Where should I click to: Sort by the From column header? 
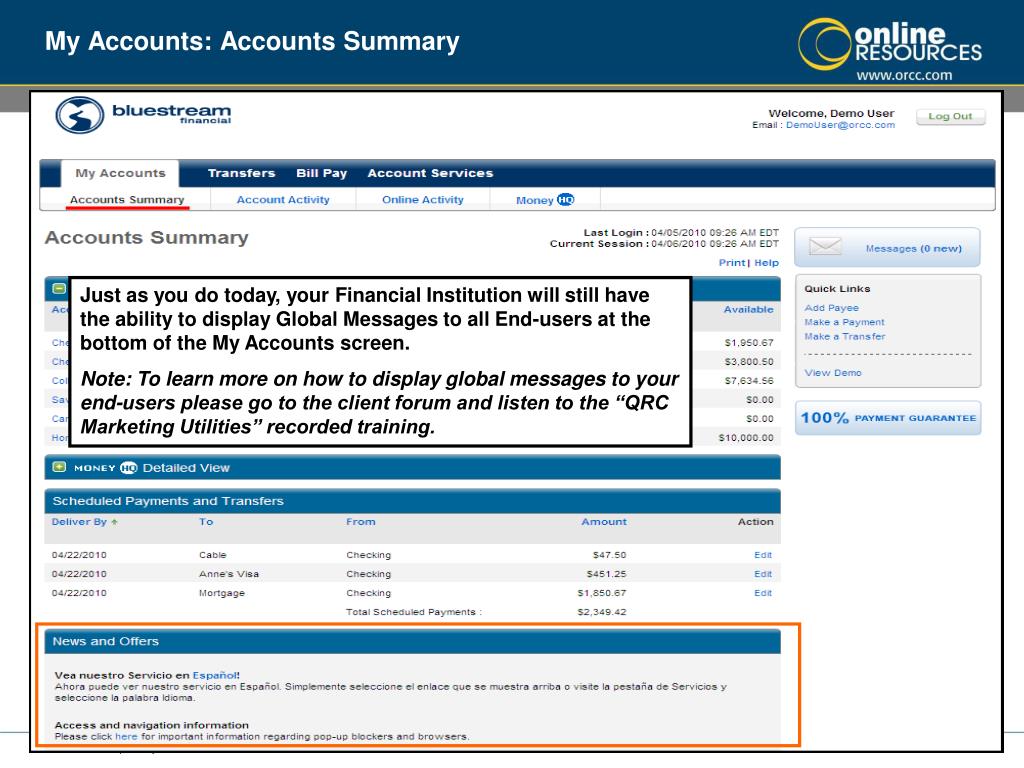coord(360,522)
